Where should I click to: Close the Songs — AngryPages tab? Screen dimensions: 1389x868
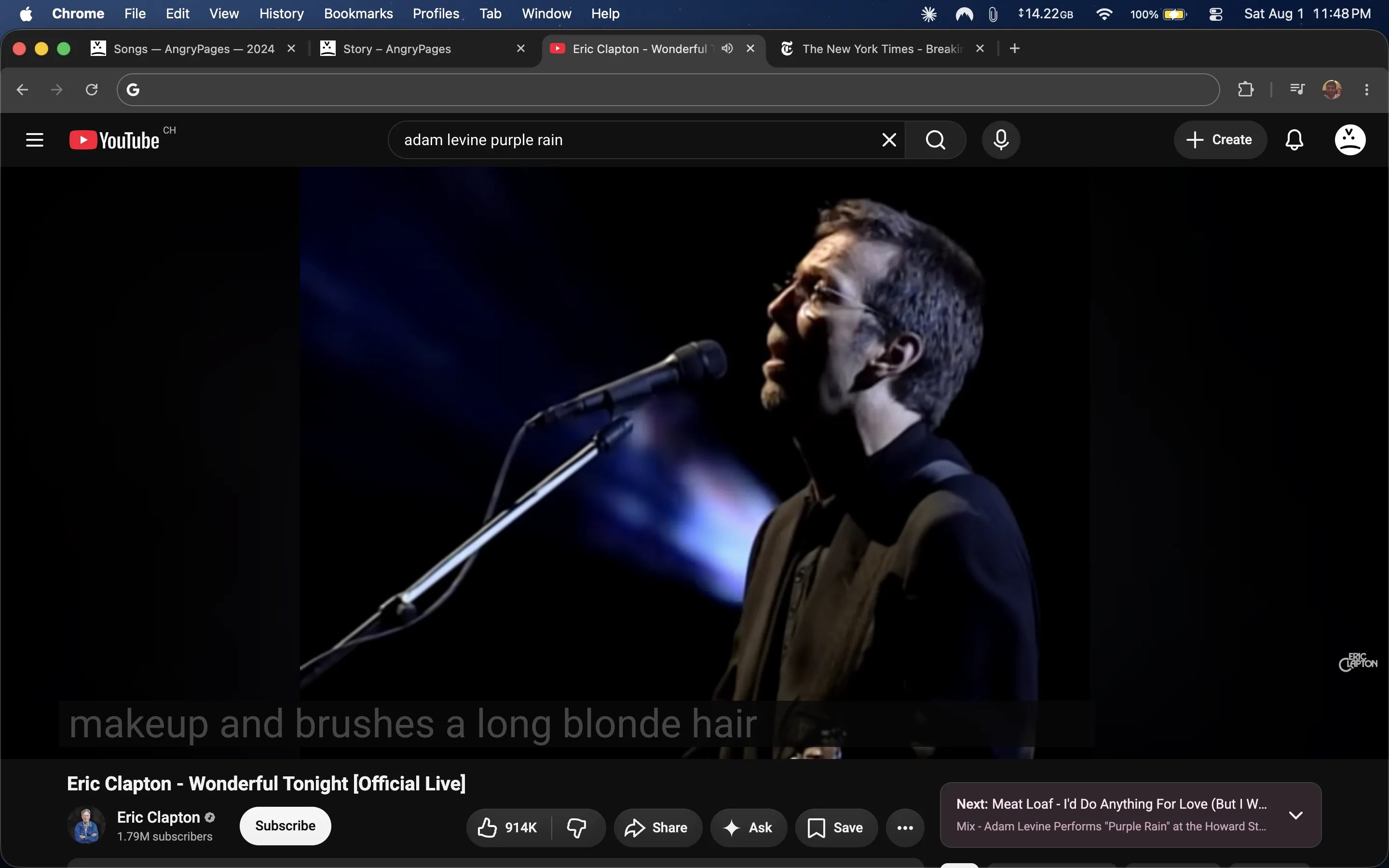(292, 49)
